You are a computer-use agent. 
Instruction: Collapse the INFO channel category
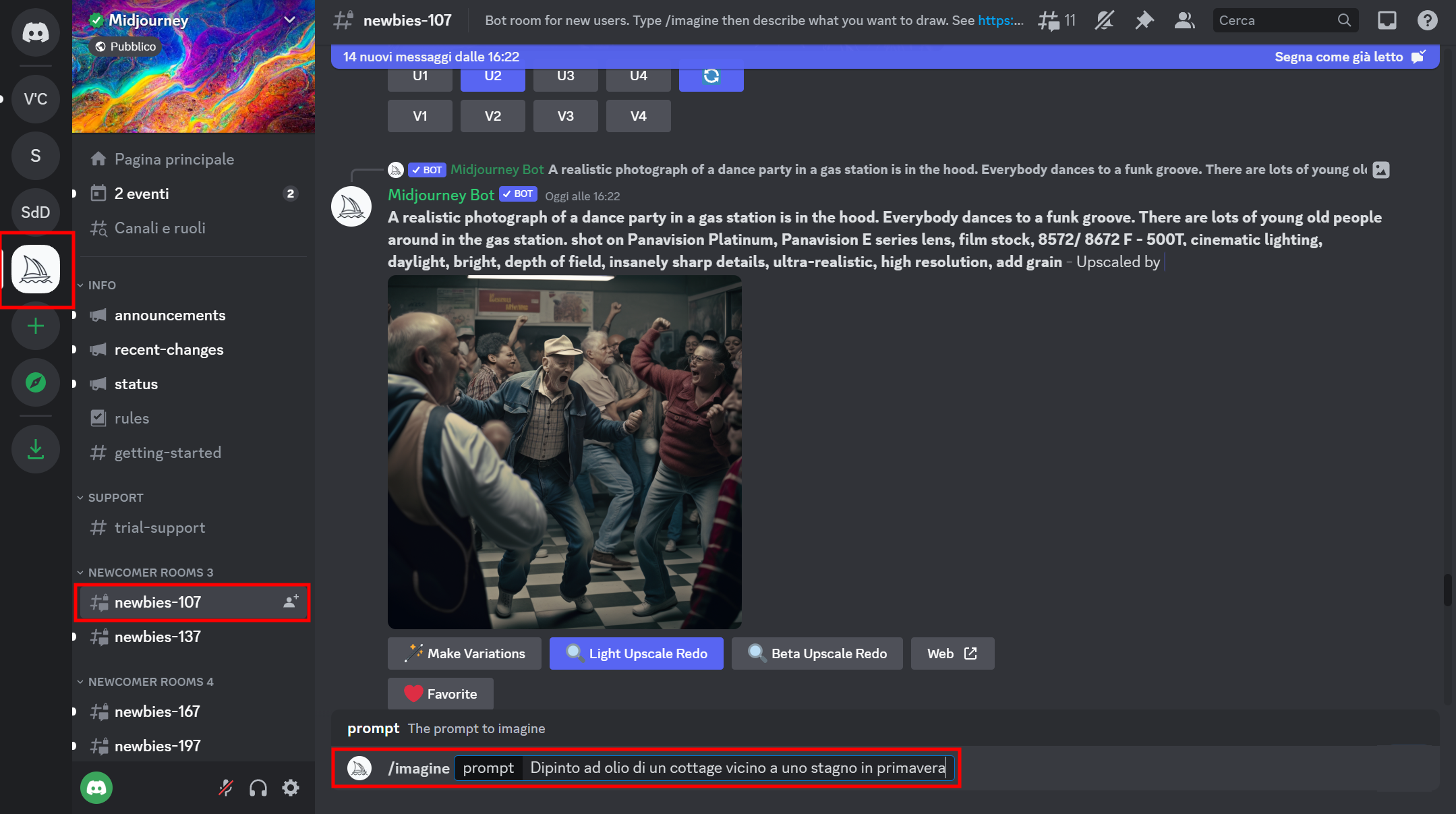(x=101, y=285)
